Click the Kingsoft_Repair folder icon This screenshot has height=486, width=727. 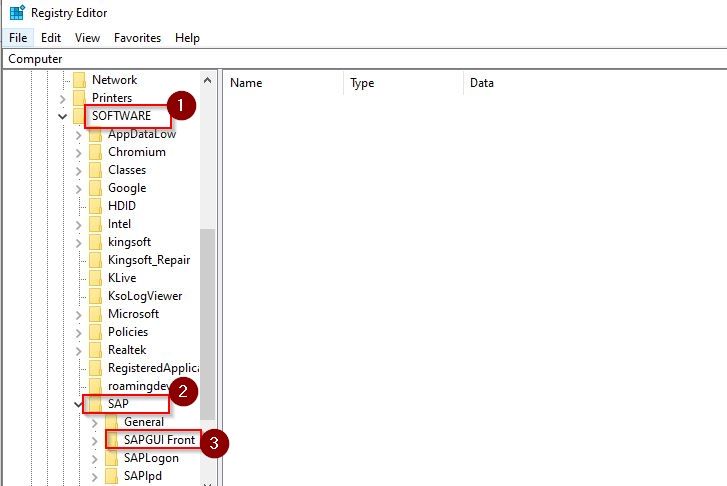(96, 260)
